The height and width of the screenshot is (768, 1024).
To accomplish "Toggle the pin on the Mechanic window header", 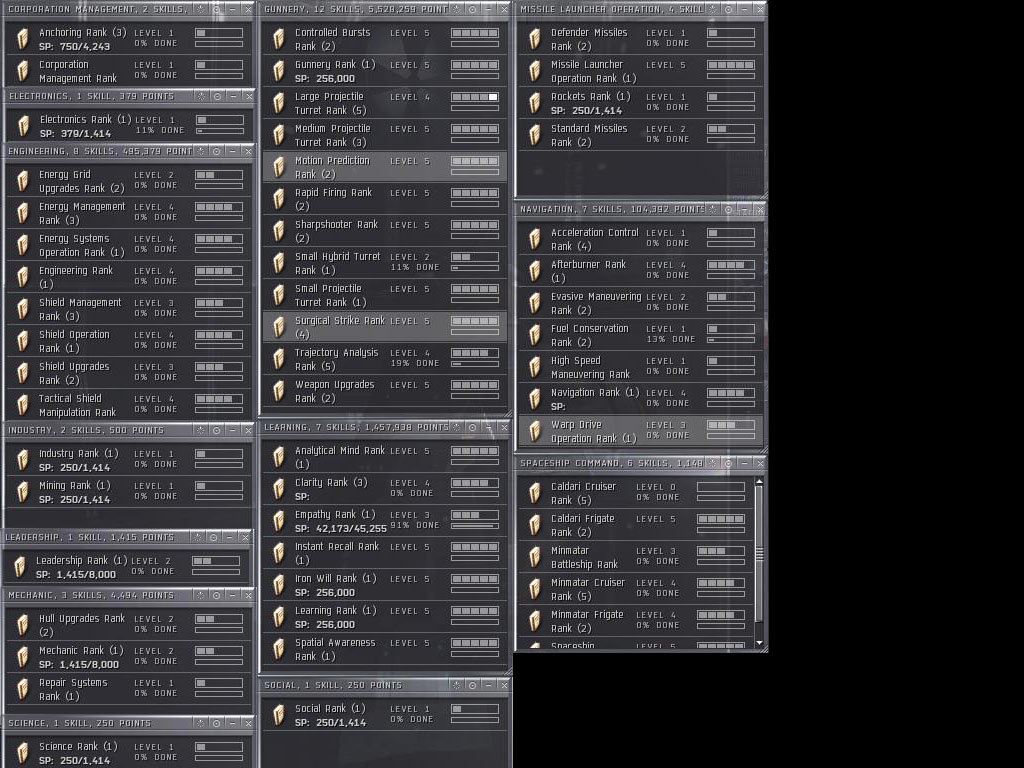I will 216,595.
